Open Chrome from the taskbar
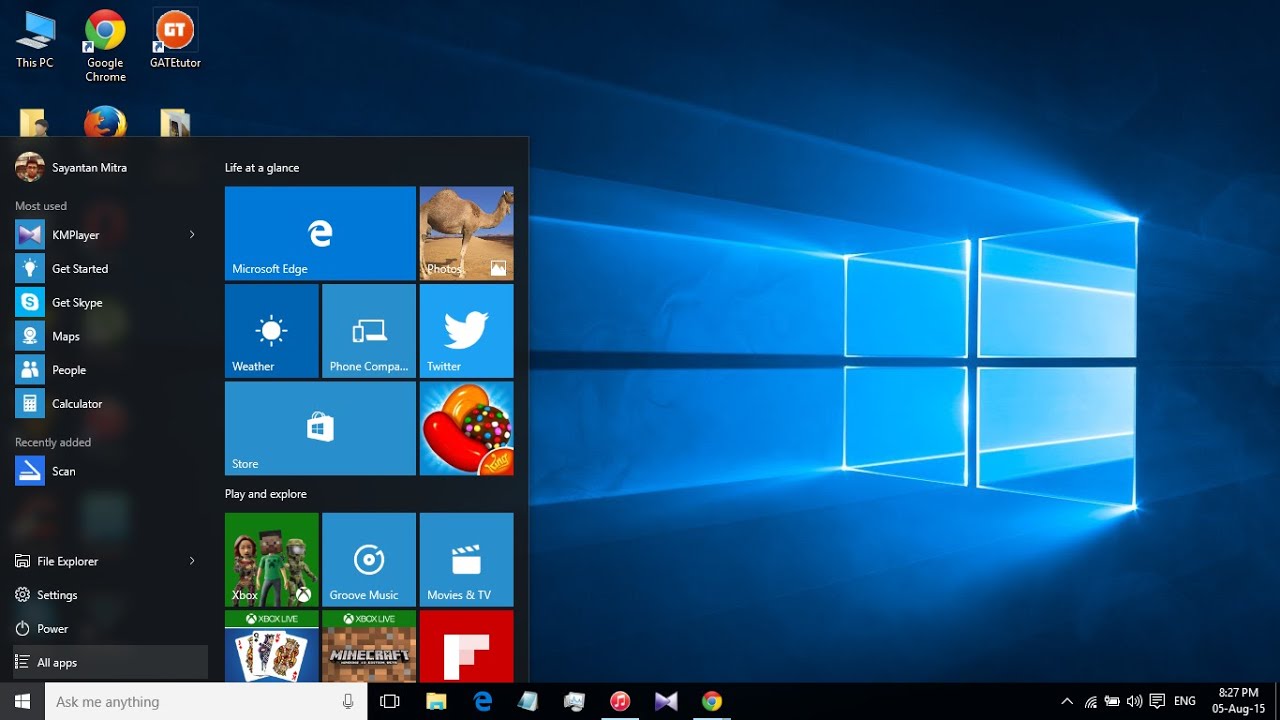Screen dimensions: 1280x720 click(x=712, y=702)
